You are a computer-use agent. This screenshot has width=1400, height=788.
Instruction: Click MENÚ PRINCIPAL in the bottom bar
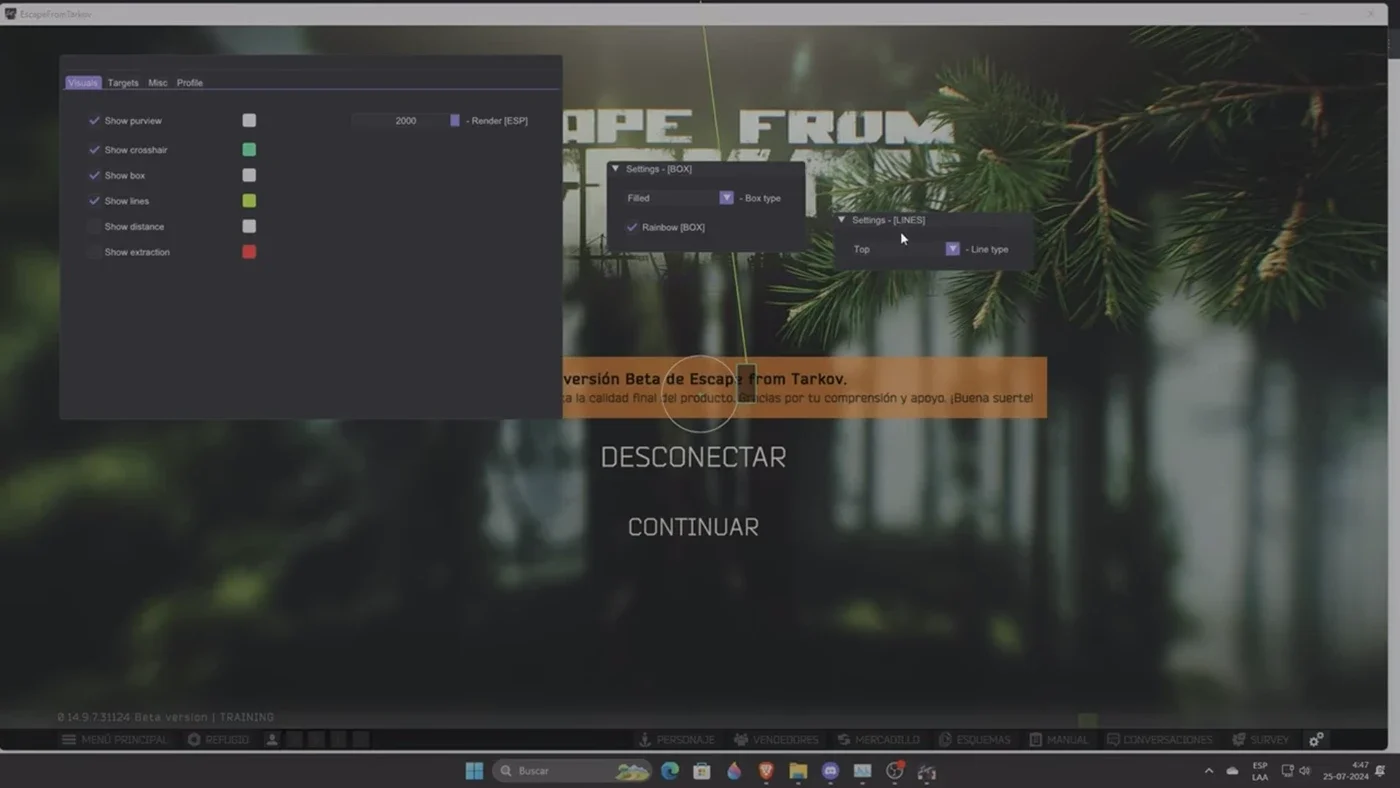(115, 740)
